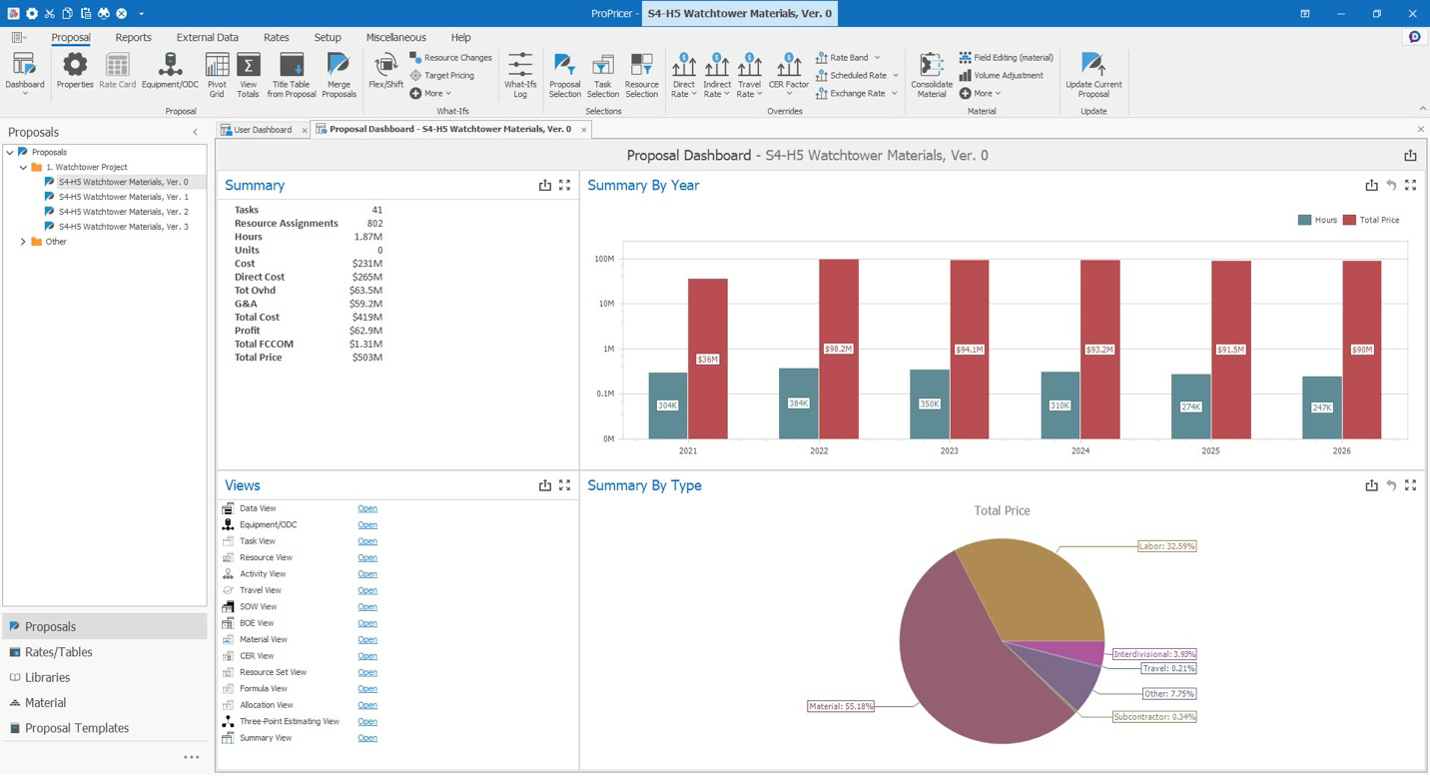
Task: Expand the Other folder in tree
Action: [23, 242]
